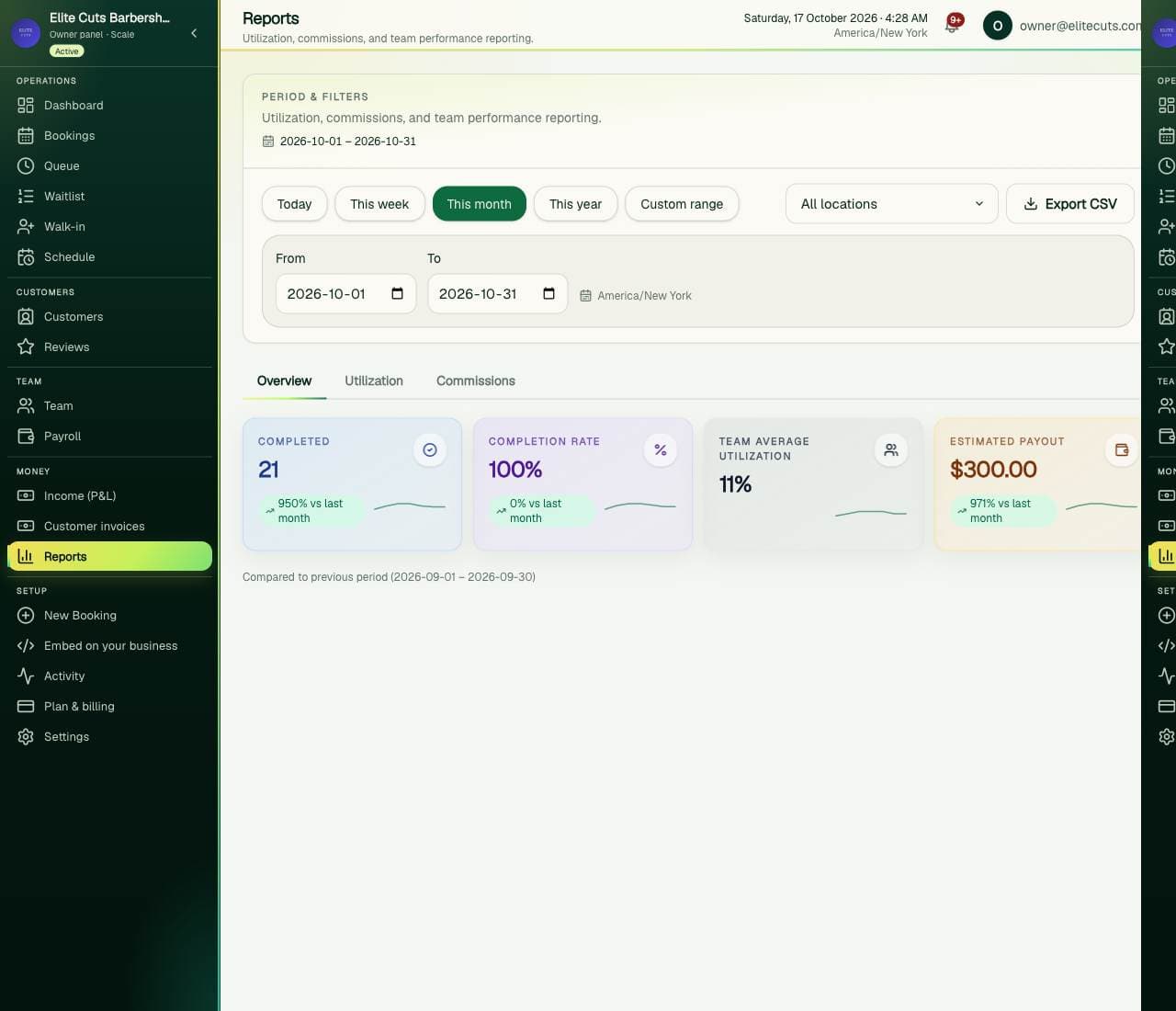
Task: Open Customers icon in sidebar
Action: 26,317
